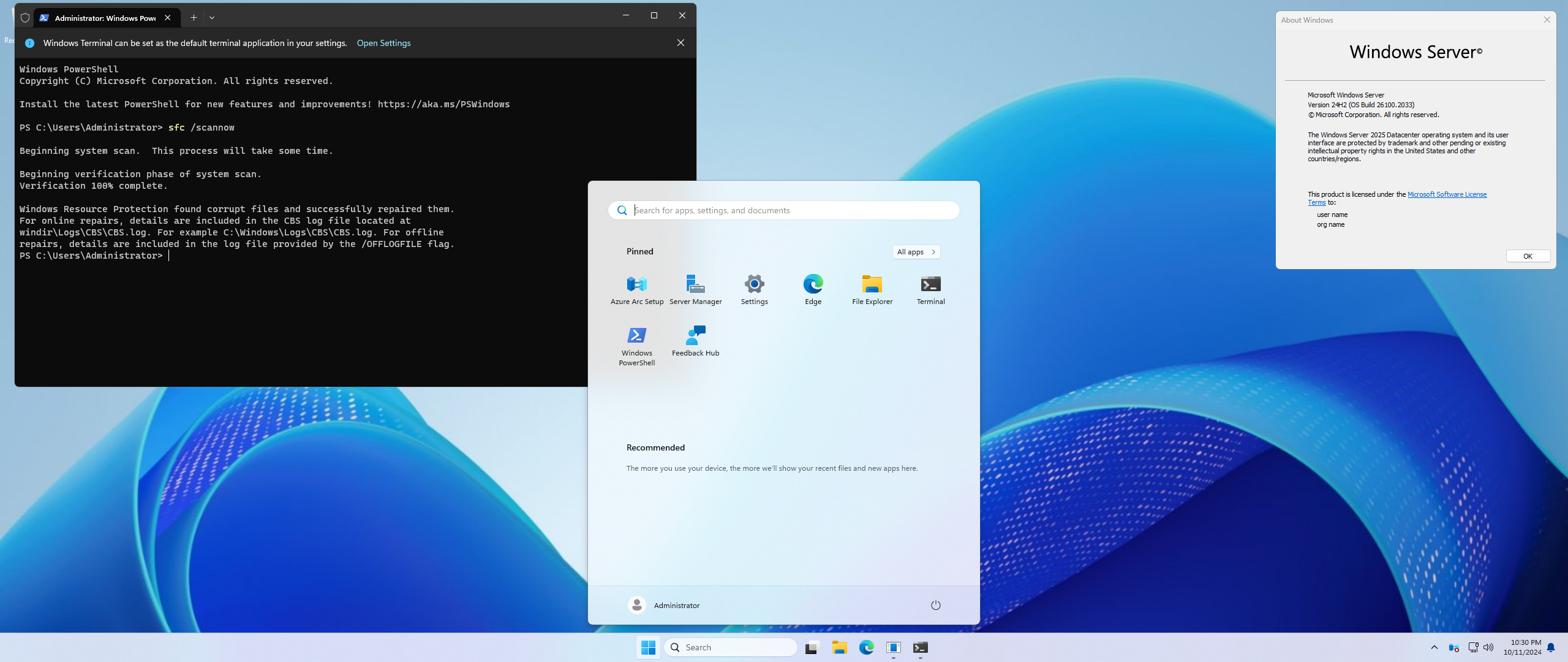Click the 'Verification 100% complete.' line
This screenshot has height=662, width=1568.
click(93, 186)
